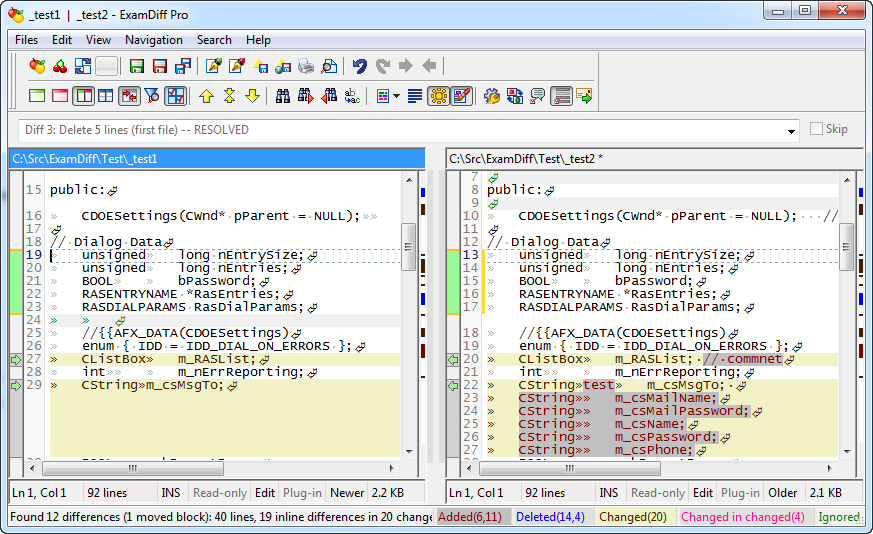The height and width of the screenshot is (534, 873).
Task: Click the save both files icon
Action: (183, 66)
